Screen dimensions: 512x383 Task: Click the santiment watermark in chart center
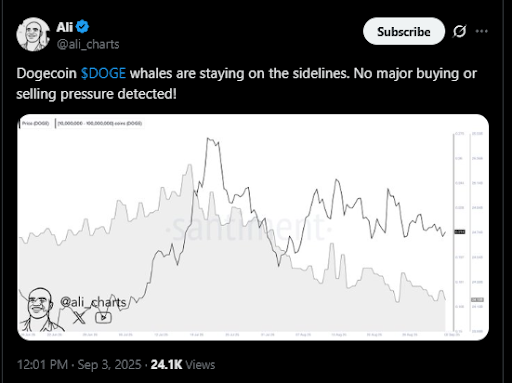click(x=248, y=229)
